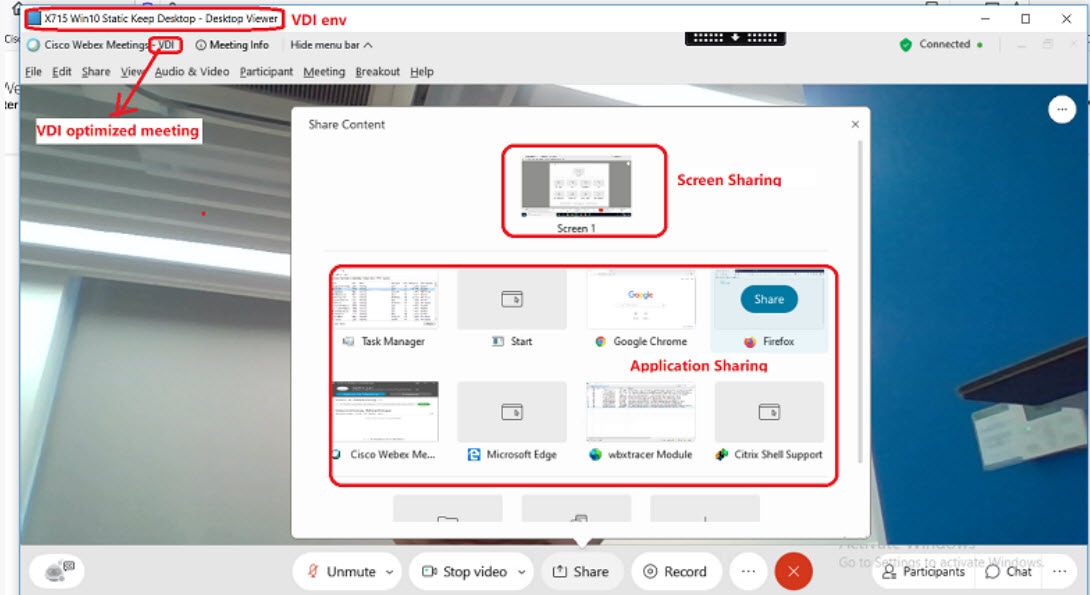Click the video options ellipsis circle
The height and width of the screenshot is (595, 1090).
coord(1061,109)
